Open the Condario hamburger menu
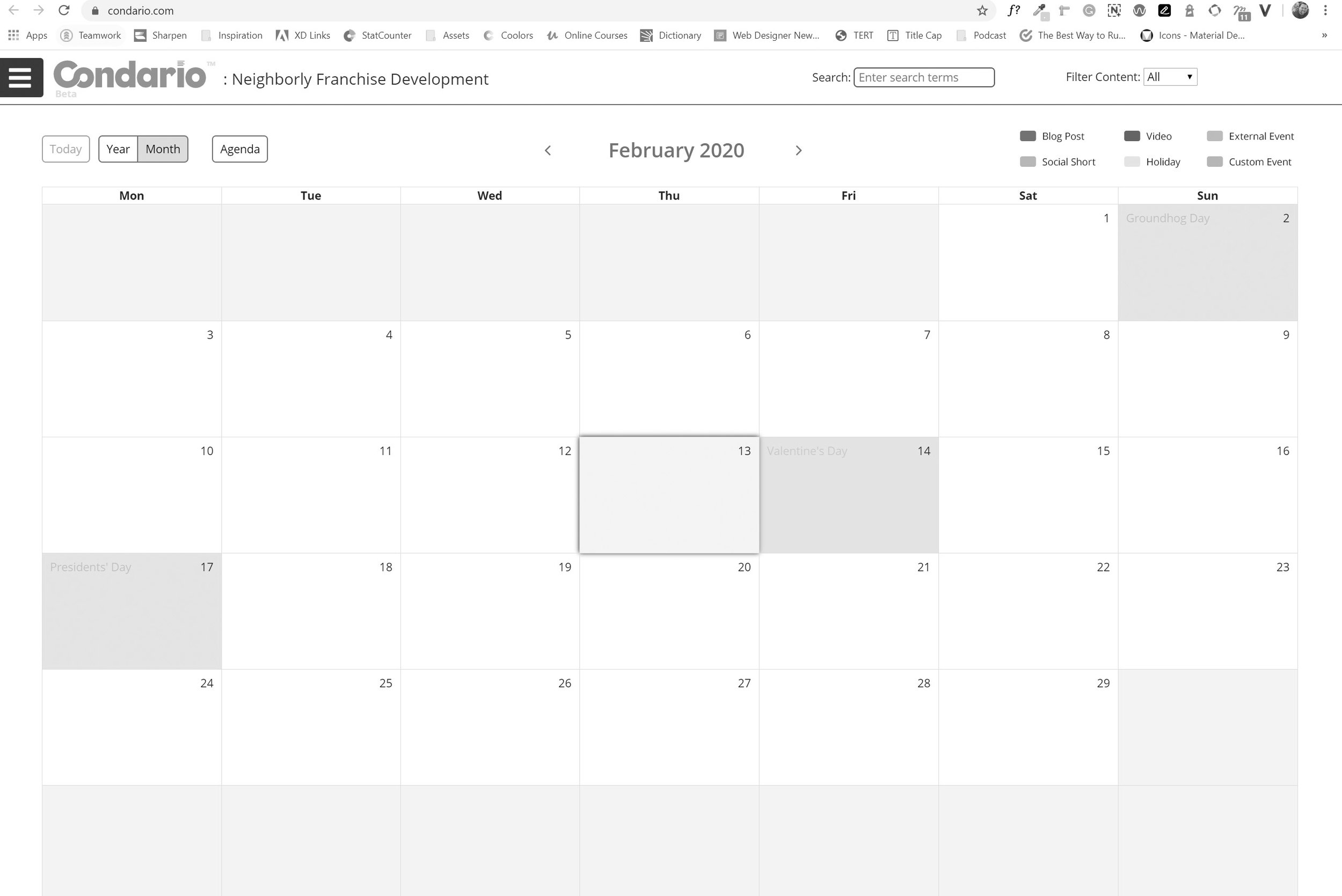Viewport: 1342px width, 896px height. [21, 77]
